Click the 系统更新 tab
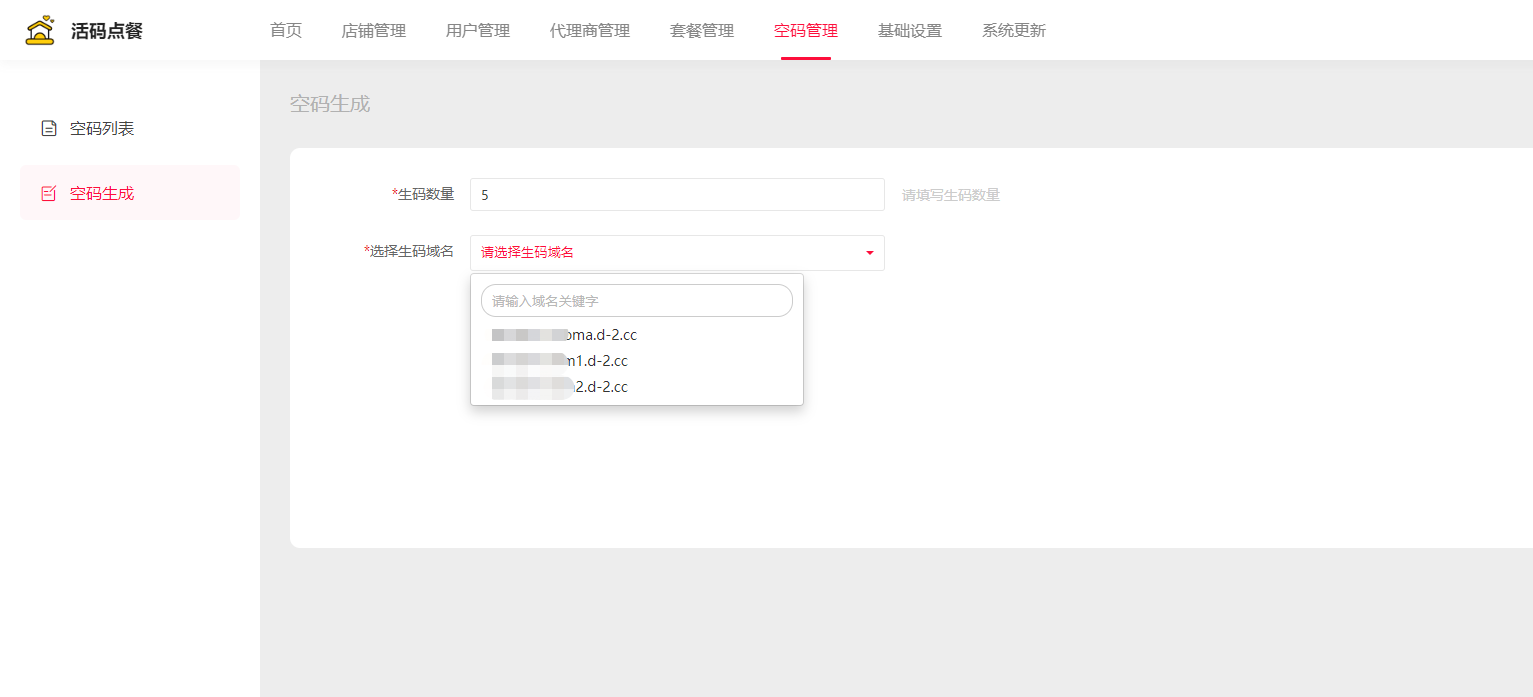Image resolution: width=1533 pixels, height=697 pixels. (1014, 31)
